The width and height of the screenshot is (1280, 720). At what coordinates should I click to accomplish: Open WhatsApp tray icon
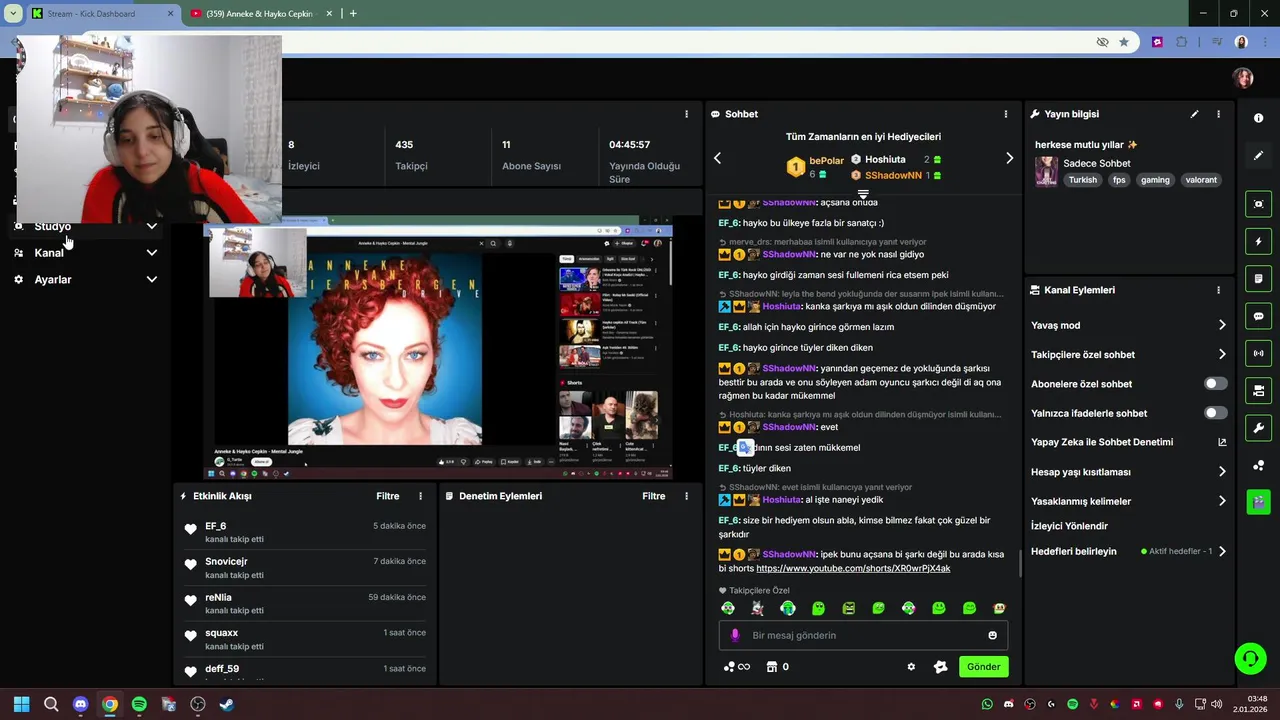pyautogui.click(x=987, y=704)
